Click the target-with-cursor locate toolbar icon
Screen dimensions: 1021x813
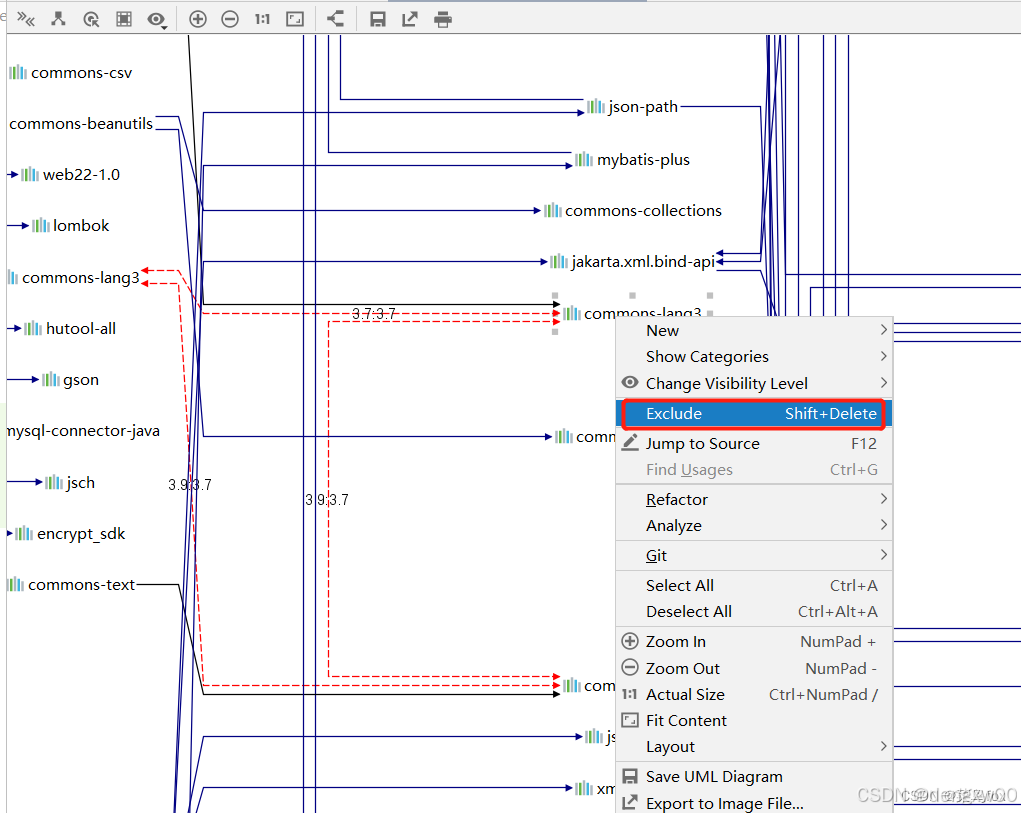click(x=91, y=20)
